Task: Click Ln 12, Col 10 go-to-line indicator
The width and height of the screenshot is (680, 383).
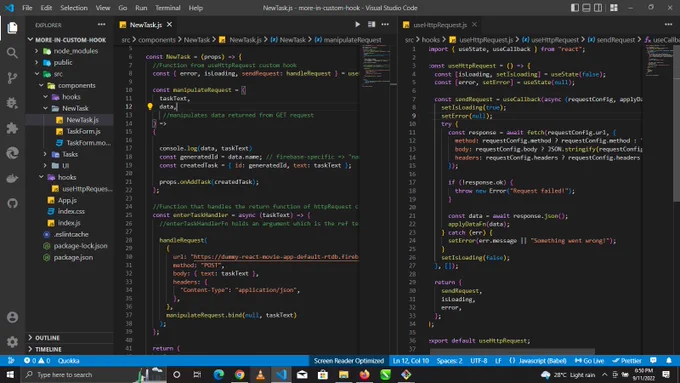Action: point(411,360)
